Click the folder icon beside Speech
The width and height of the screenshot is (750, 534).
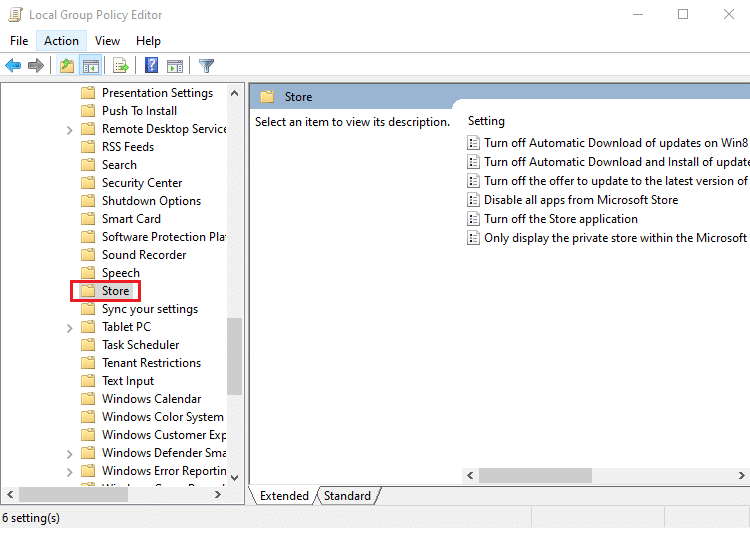click(88, 273)
